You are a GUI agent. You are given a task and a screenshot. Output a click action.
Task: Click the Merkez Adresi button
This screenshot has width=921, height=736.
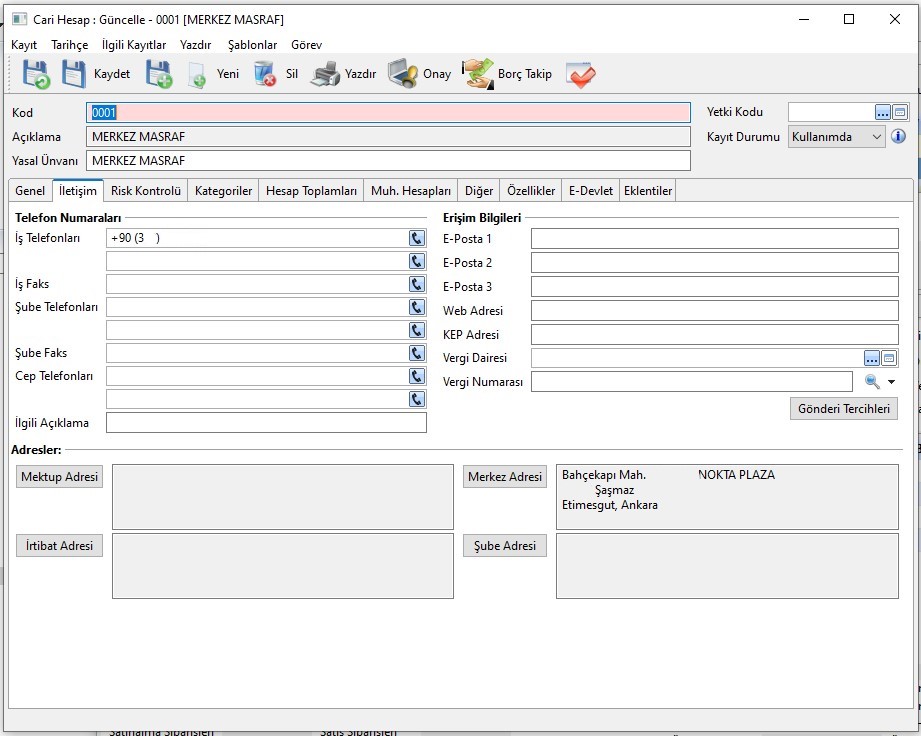[x=505, y=477]
